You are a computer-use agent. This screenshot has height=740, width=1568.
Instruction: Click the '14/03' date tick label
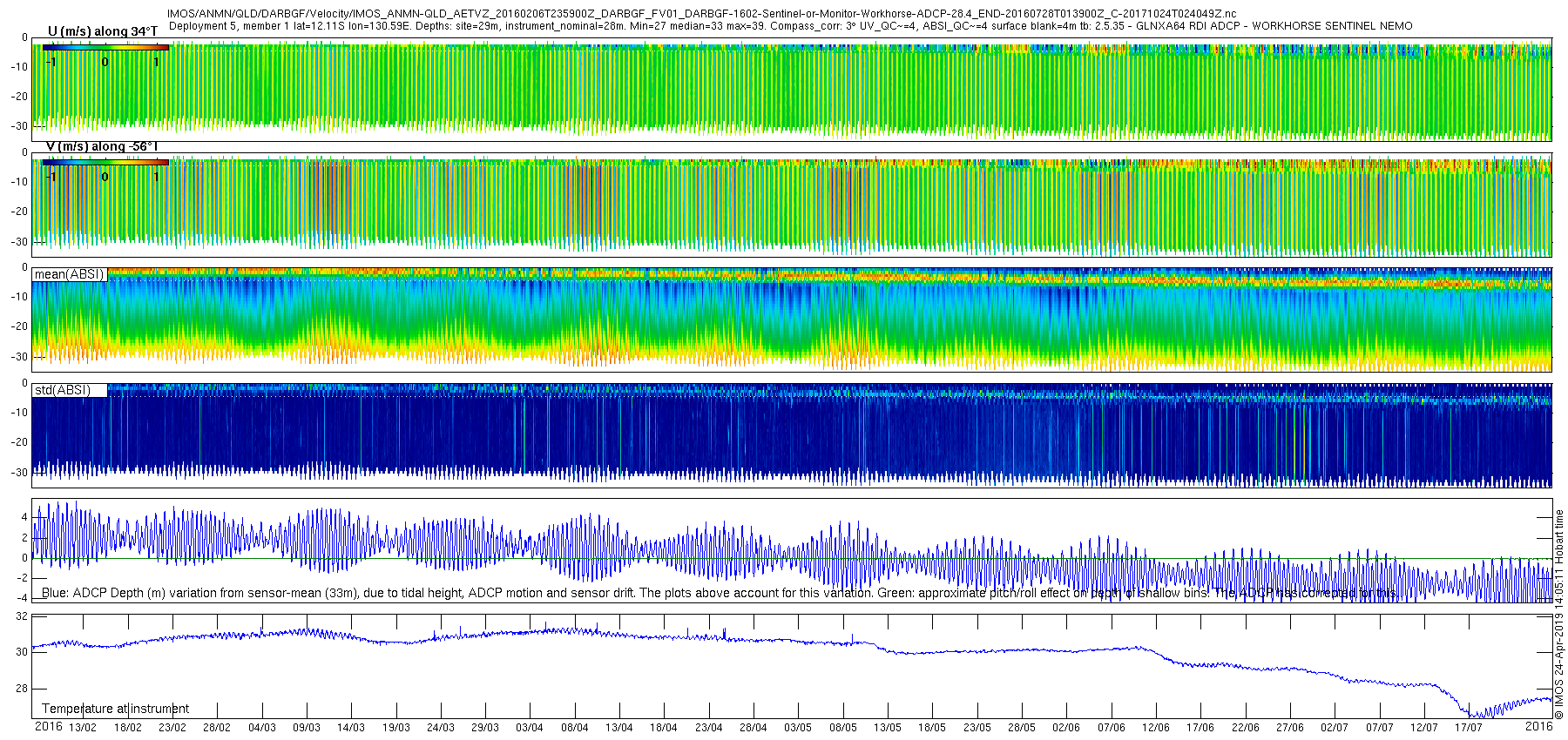pos(351,728)
